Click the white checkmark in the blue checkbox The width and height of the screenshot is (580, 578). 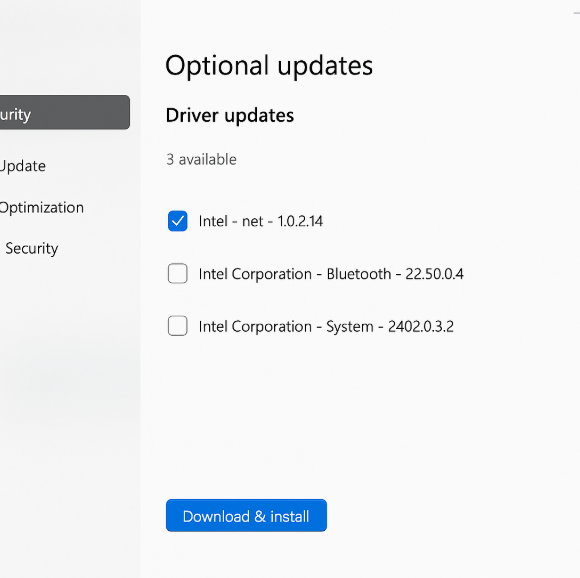click(x=178, y=221)
